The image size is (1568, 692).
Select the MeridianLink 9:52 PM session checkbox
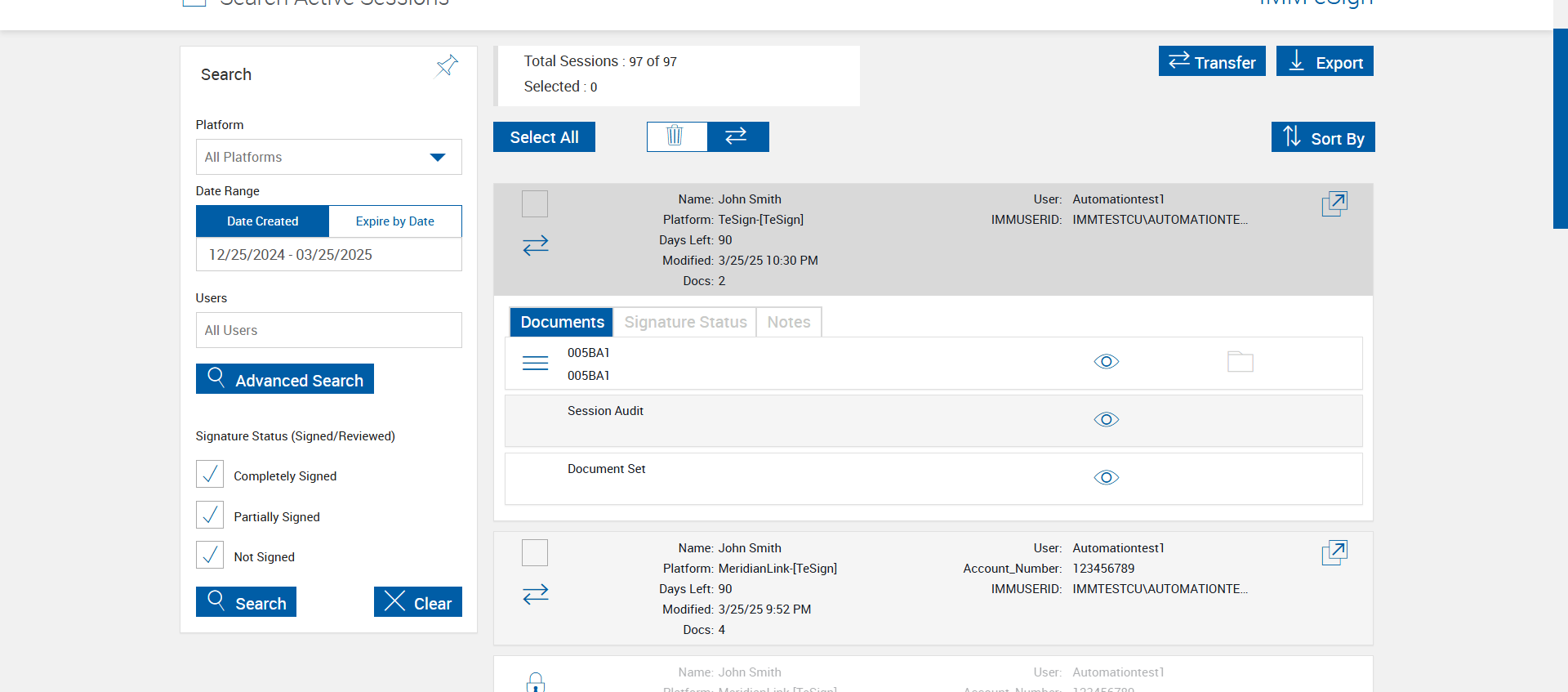535,552
